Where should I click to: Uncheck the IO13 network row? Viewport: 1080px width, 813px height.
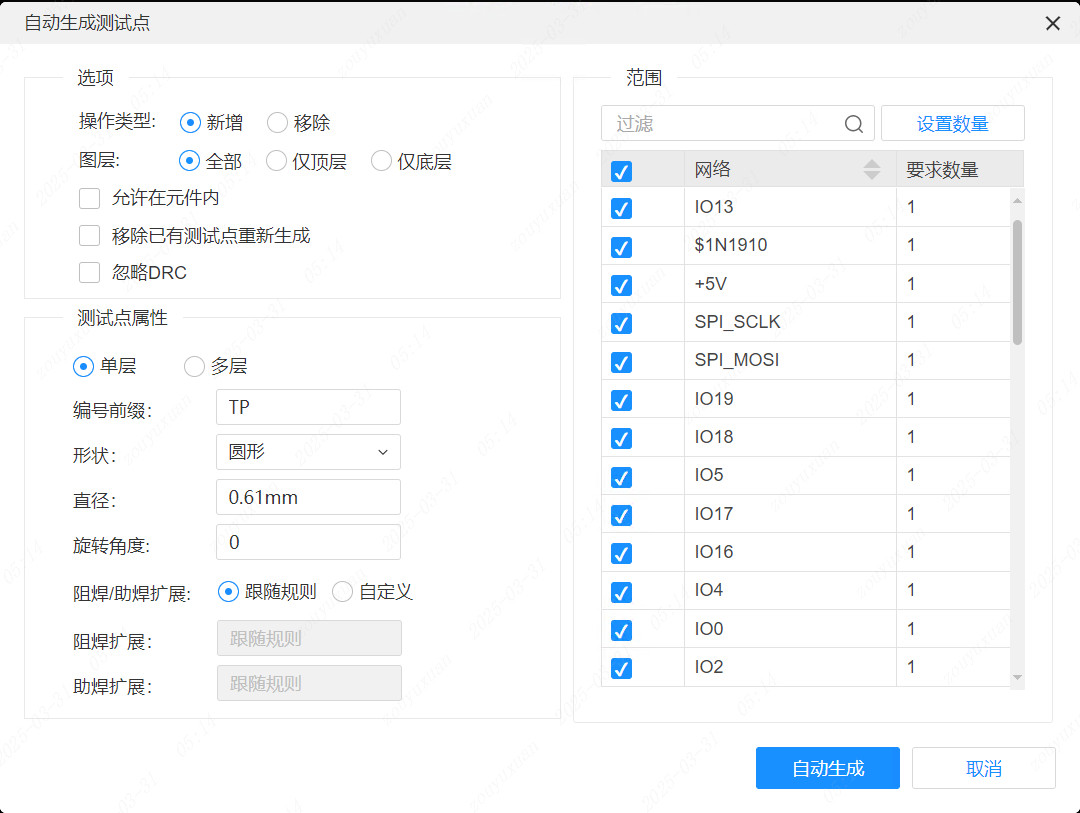coord(621,208)
